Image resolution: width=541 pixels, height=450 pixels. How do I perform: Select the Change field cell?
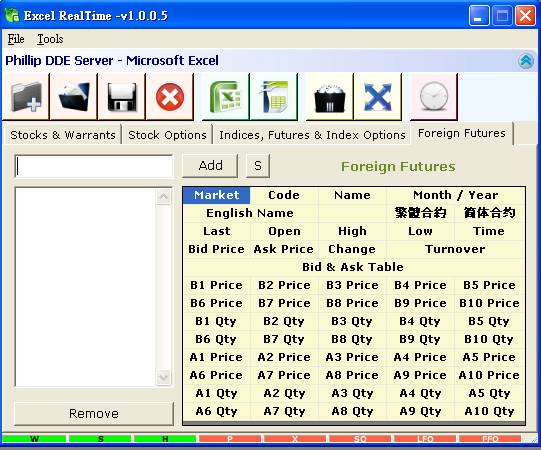(x=352, y=249)
